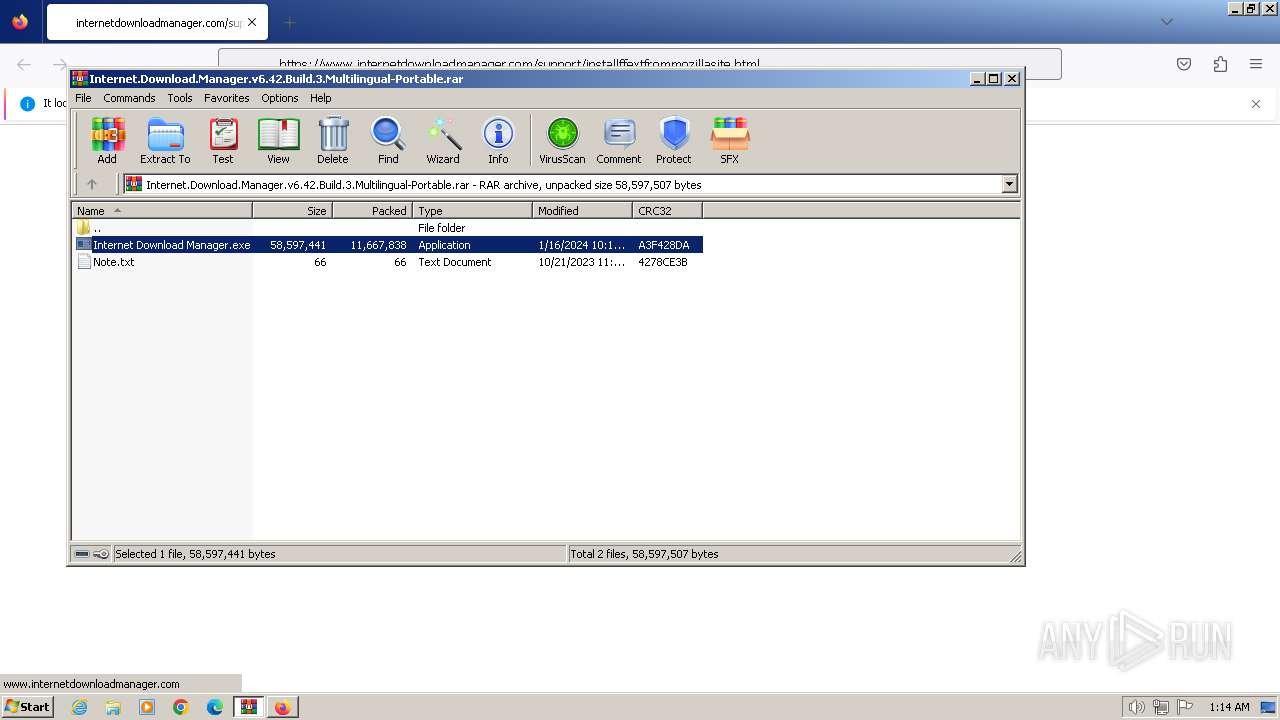Viewport: 1280px width, 720px height.
Task: Sort by the Modified column header
Action: 582,210
